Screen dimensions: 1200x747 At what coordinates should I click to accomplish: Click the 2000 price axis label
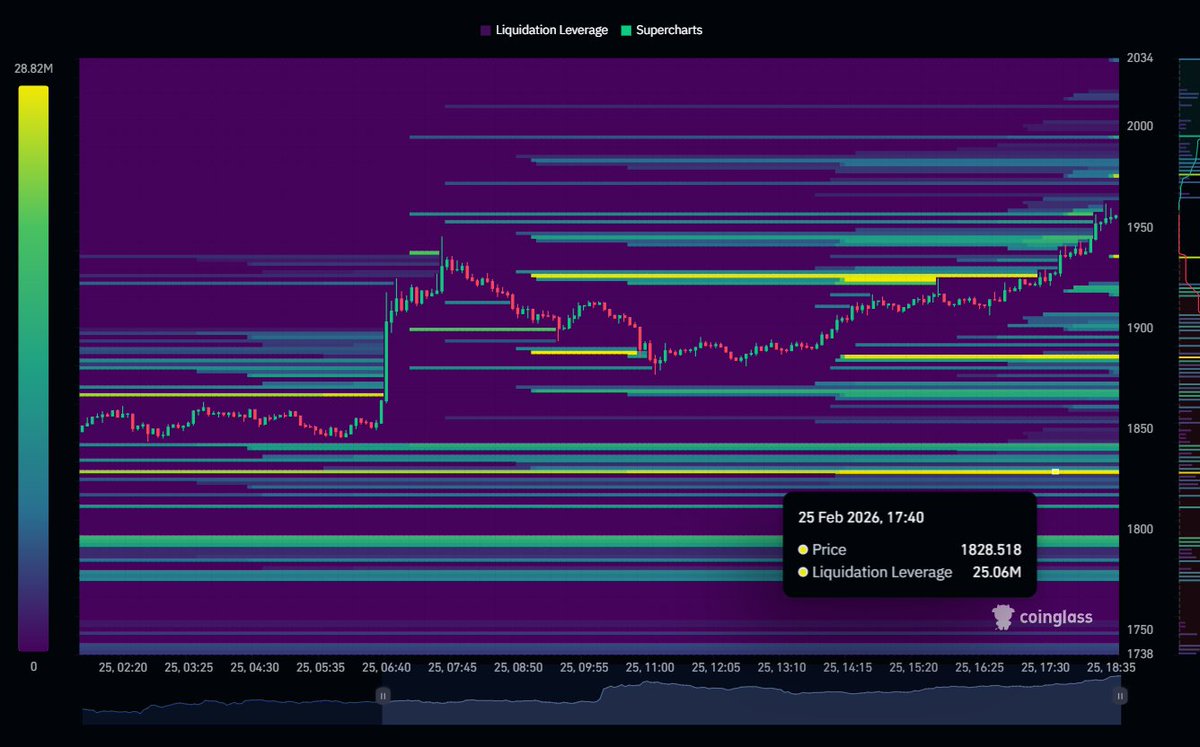click(x=1139, y=126)
